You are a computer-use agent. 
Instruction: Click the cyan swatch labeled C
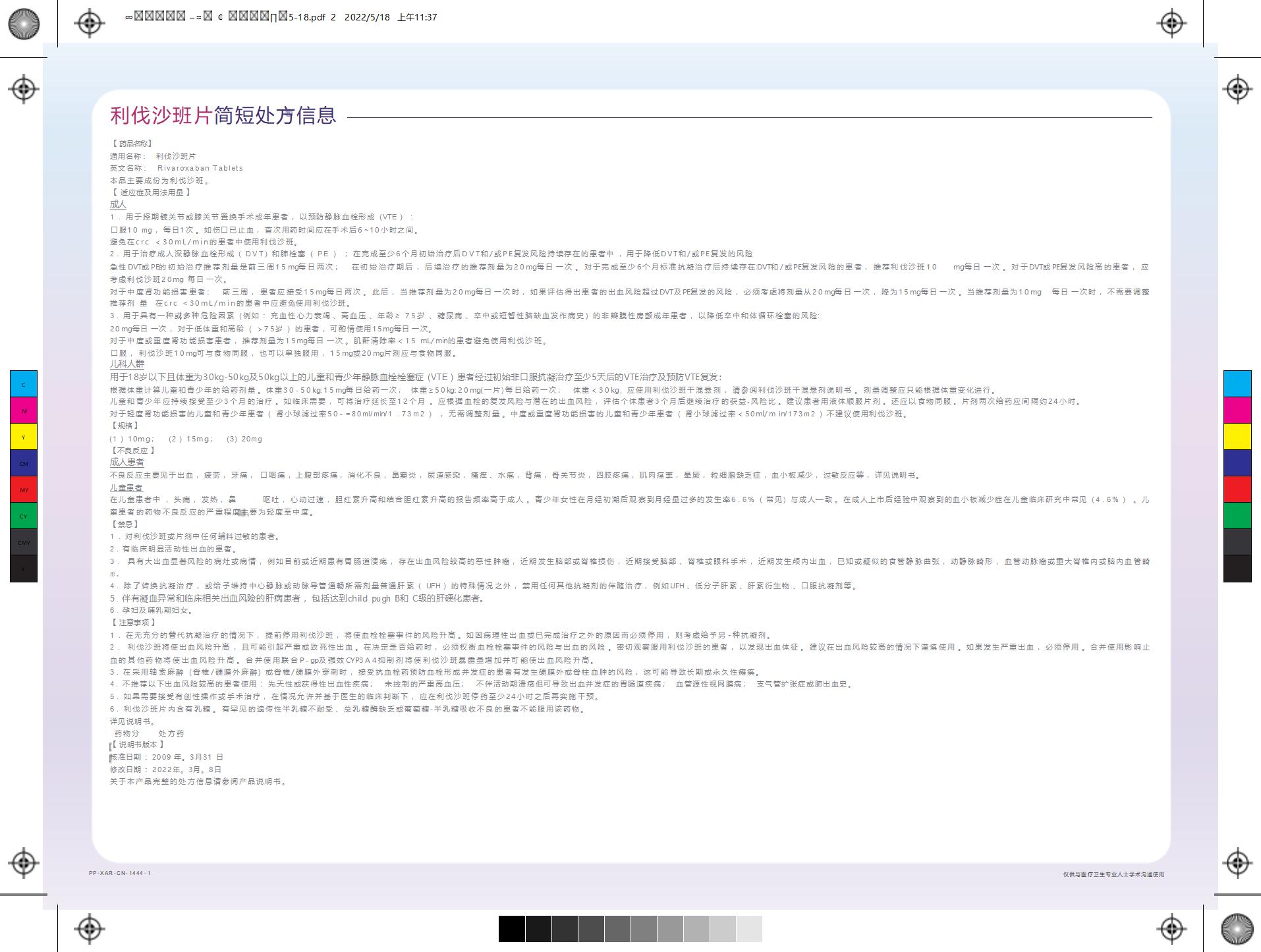[24, 384]
